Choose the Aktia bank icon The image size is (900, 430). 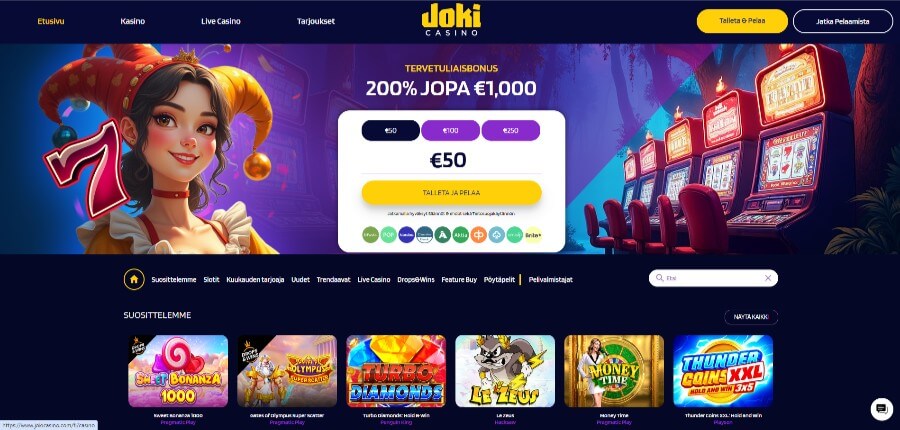point(460,234)
